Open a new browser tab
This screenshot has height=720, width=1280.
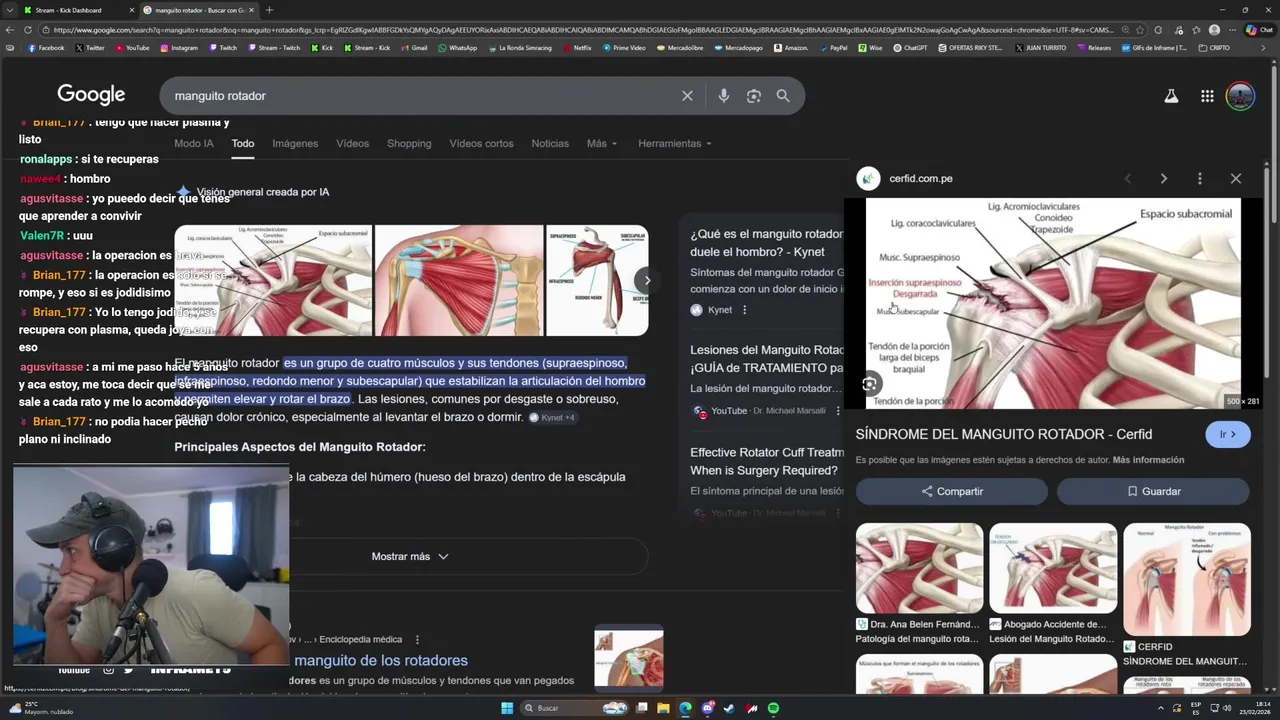coord(268,10)
